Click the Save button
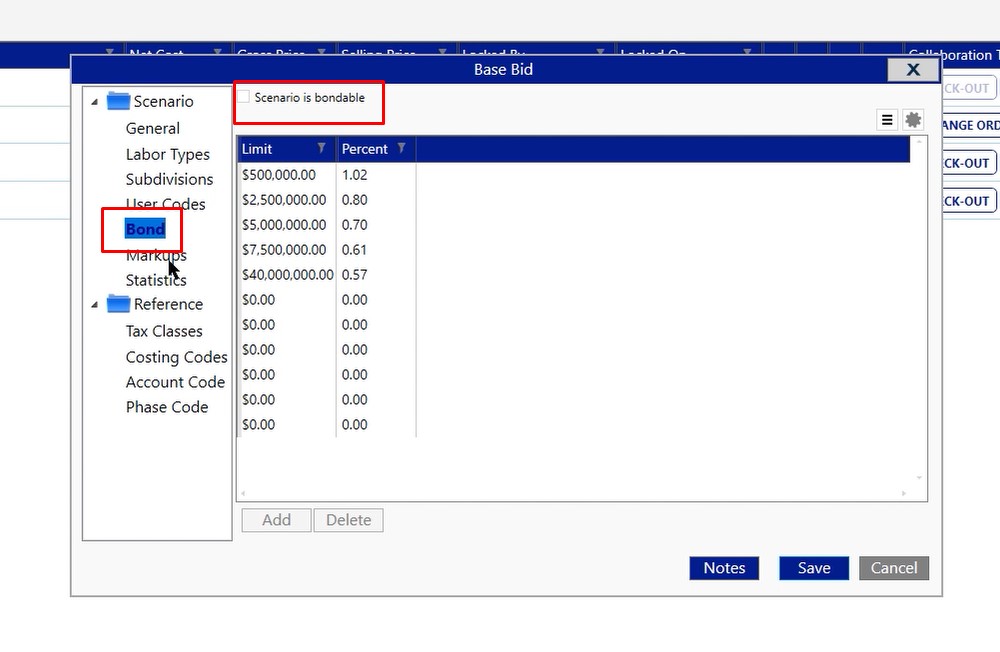Viewport: 1000px width, 652px height. point(814,568)
